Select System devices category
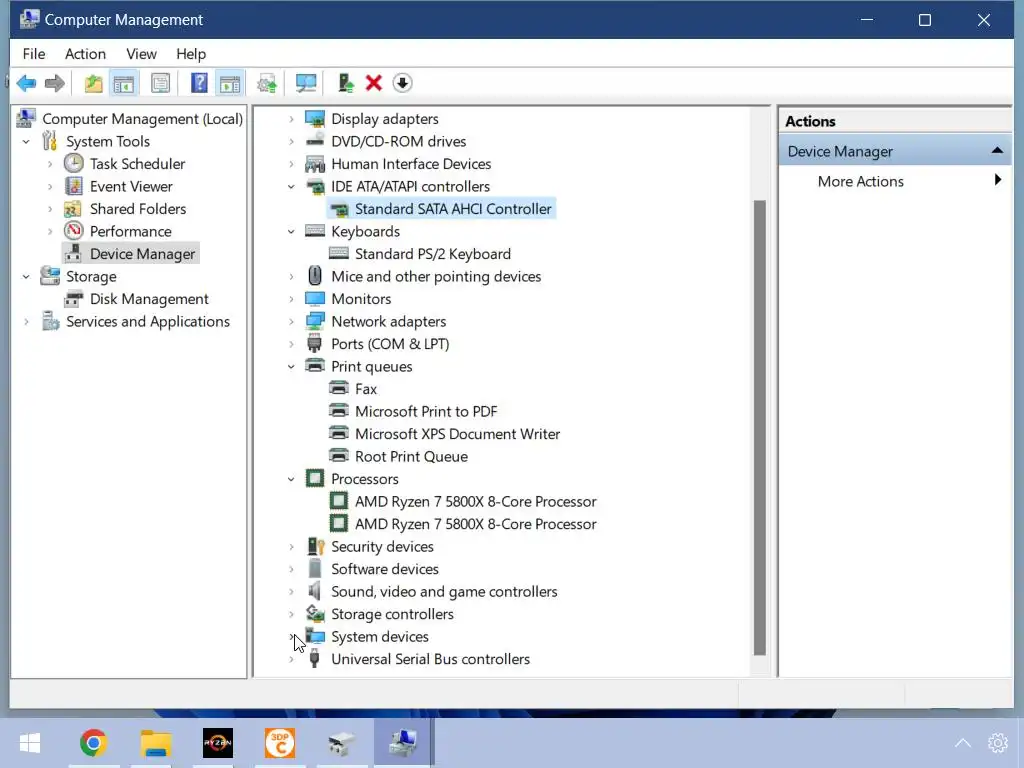Viewport: 1024px width, 768px height. (x=379, y=637)
